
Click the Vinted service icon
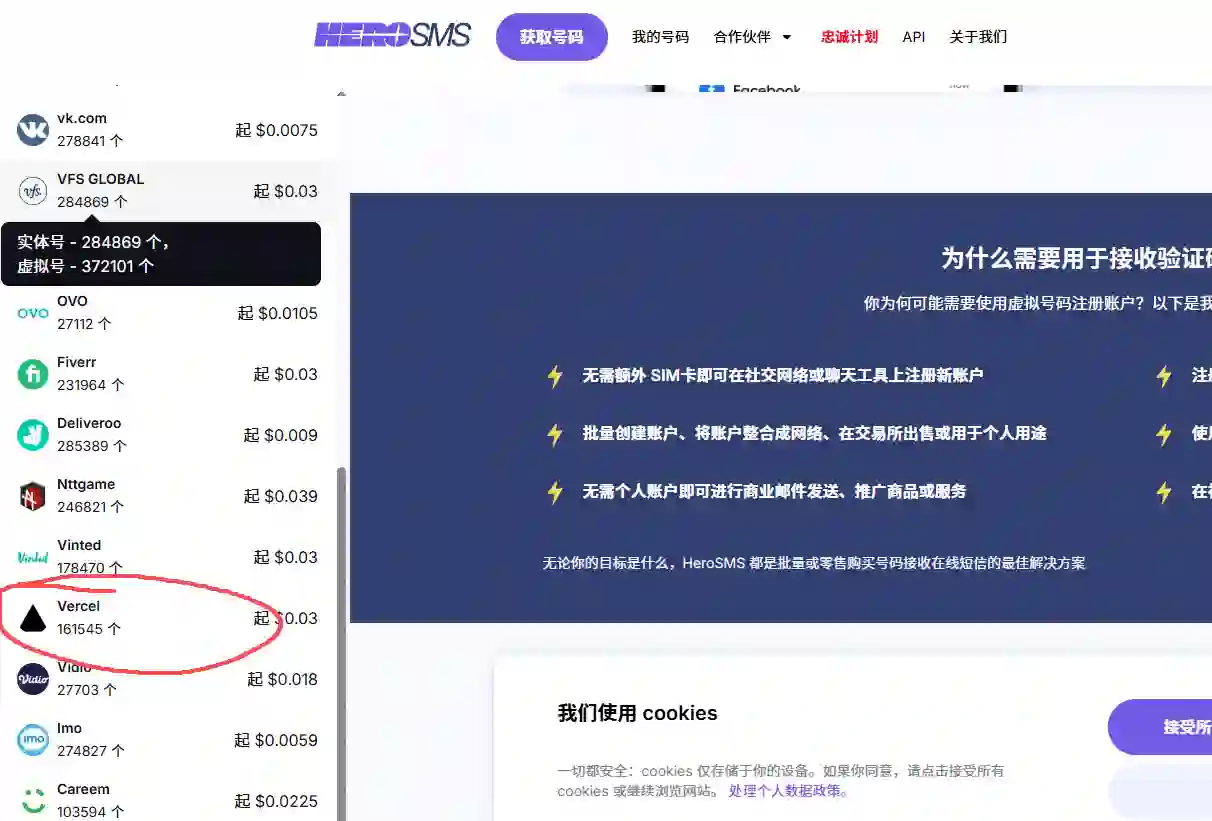[32, 556]
